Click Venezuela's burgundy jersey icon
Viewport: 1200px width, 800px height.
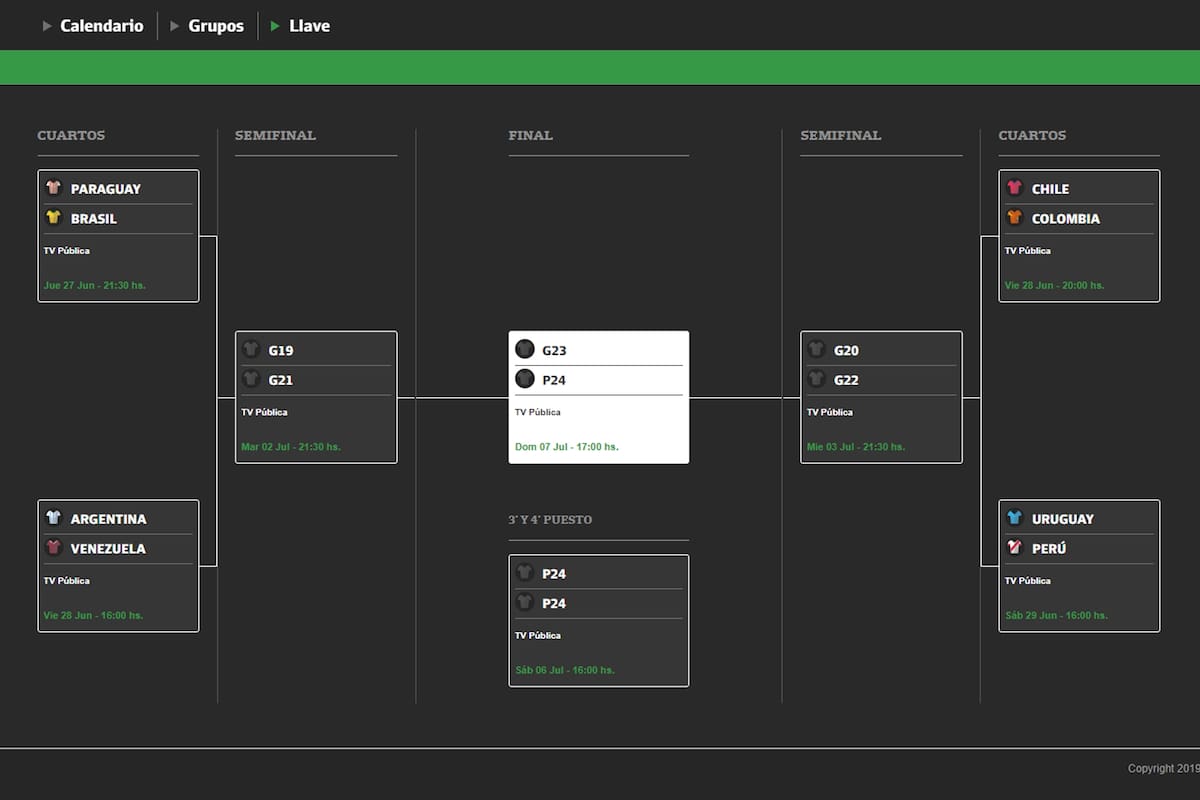click(53, 548)
